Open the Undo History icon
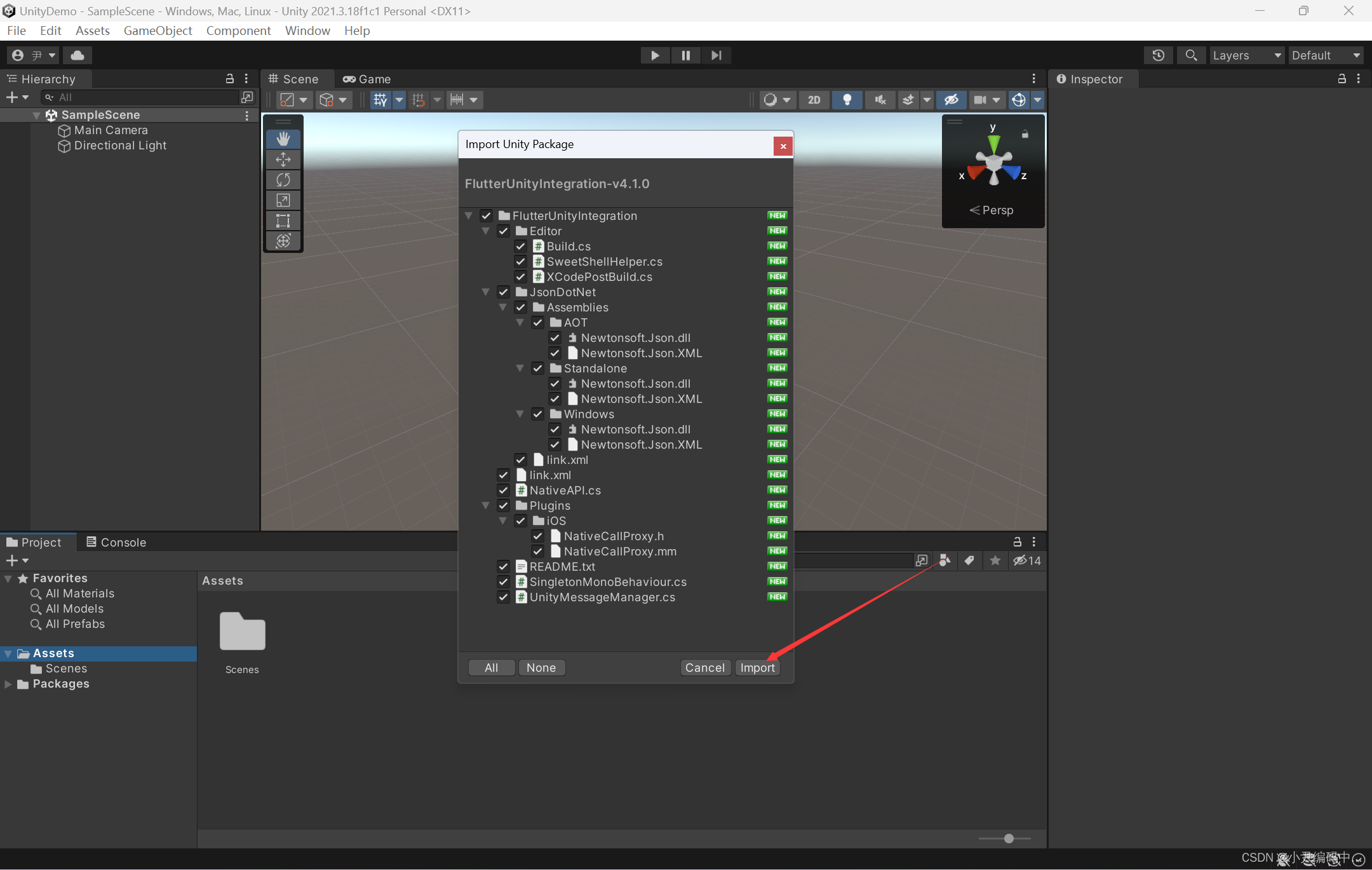This screenshot has height=870, width=1372. 1159,55
